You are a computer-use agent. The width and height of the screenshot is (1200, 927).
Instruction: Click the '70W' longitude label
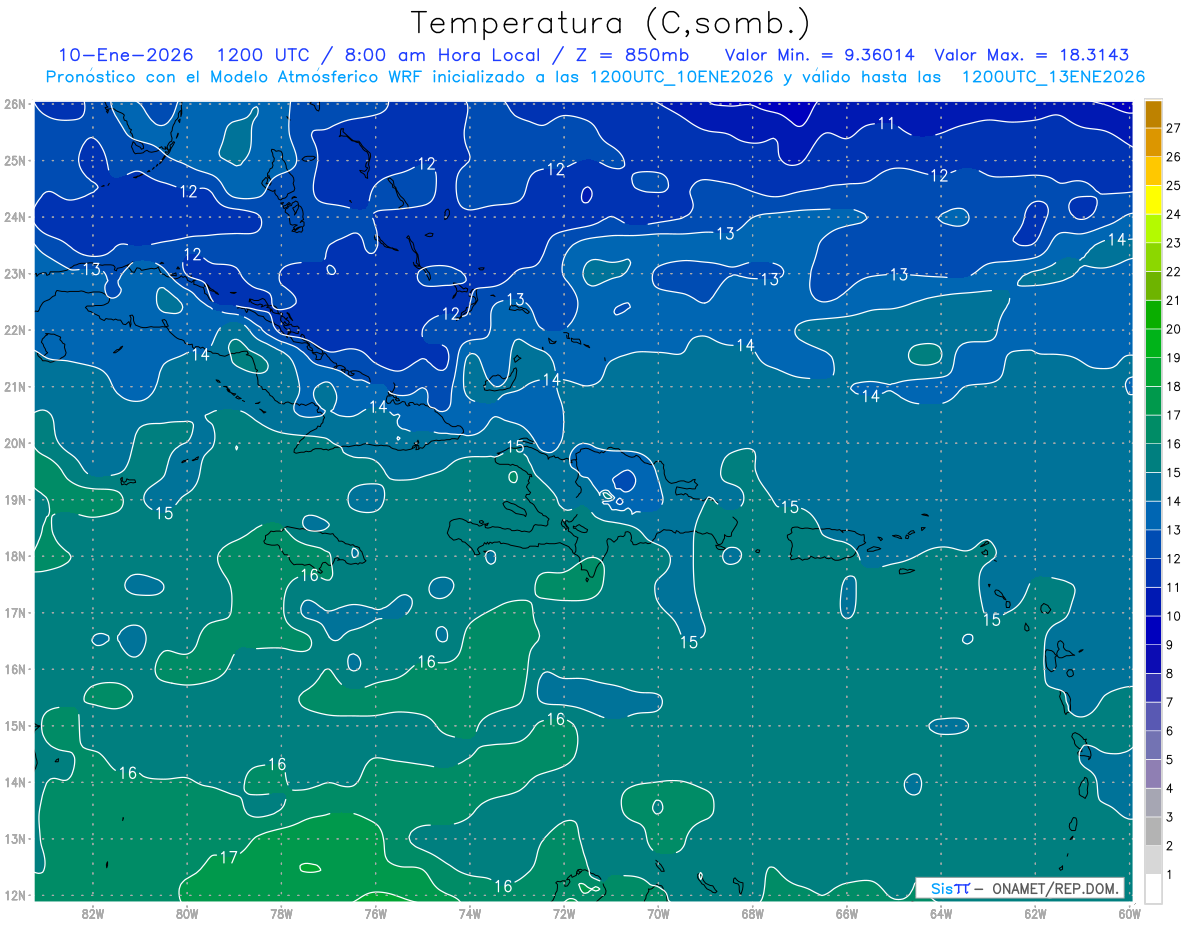point(658,913)
